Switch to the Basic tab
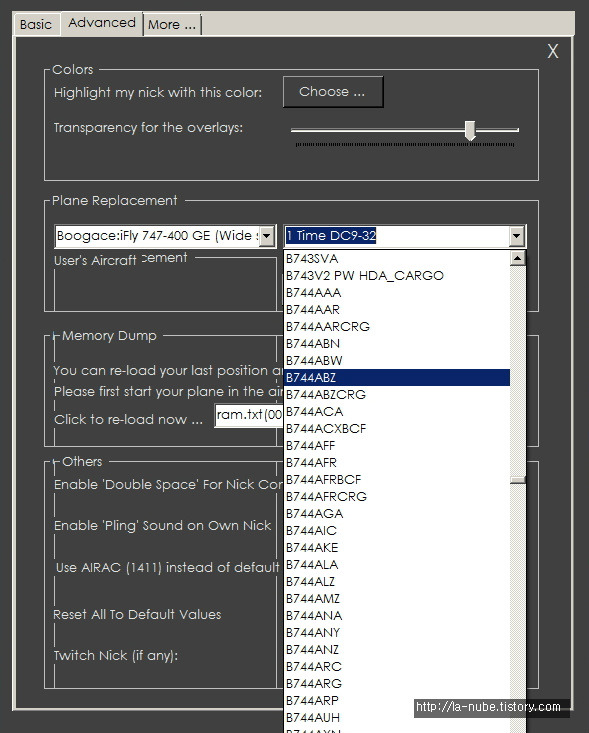This screenshot has height=733, width=589. [x=36, y=24]
